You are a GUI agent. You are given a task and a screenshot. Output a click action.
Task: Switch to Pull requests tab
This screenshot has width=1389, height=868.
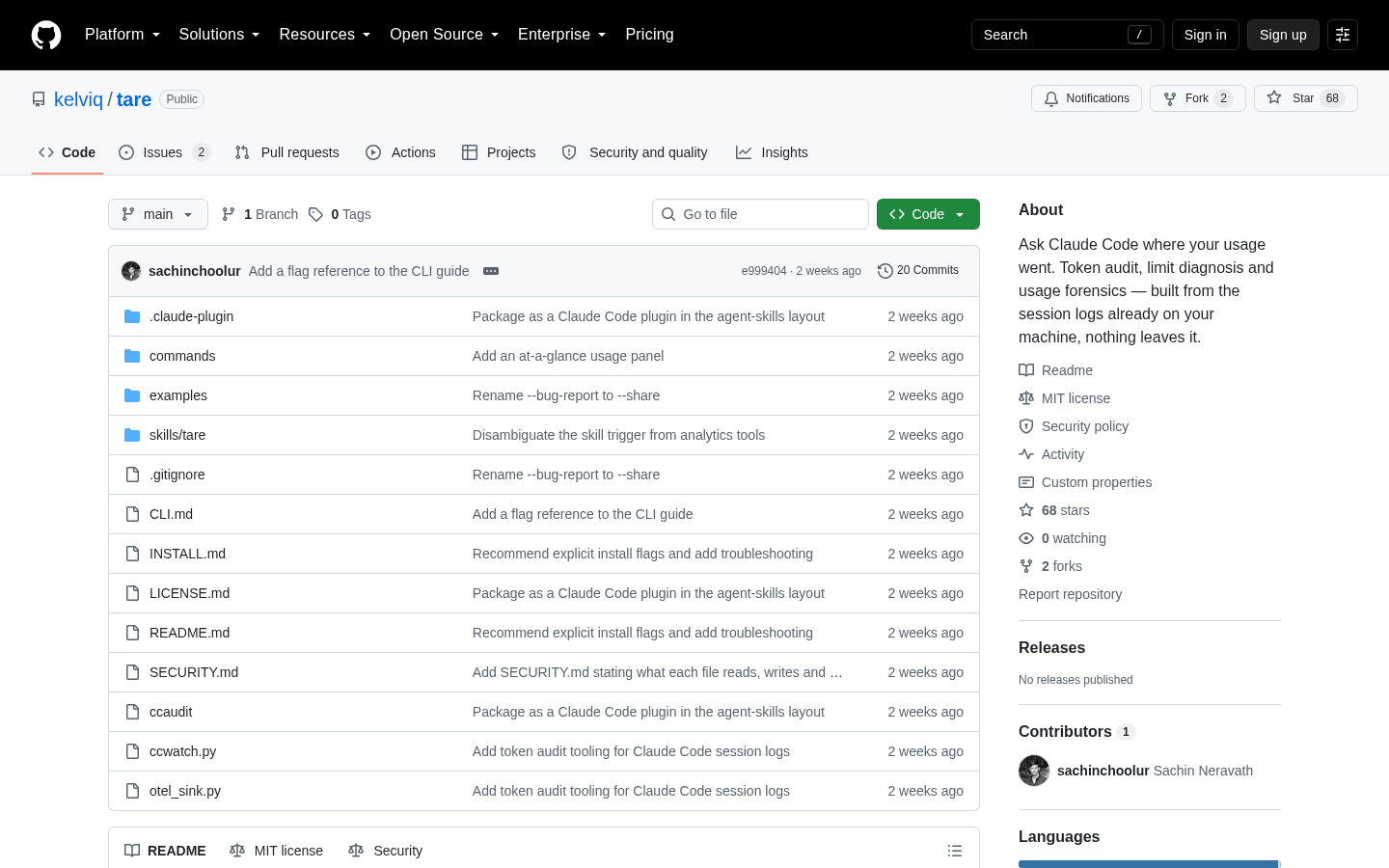click(287, 152)
